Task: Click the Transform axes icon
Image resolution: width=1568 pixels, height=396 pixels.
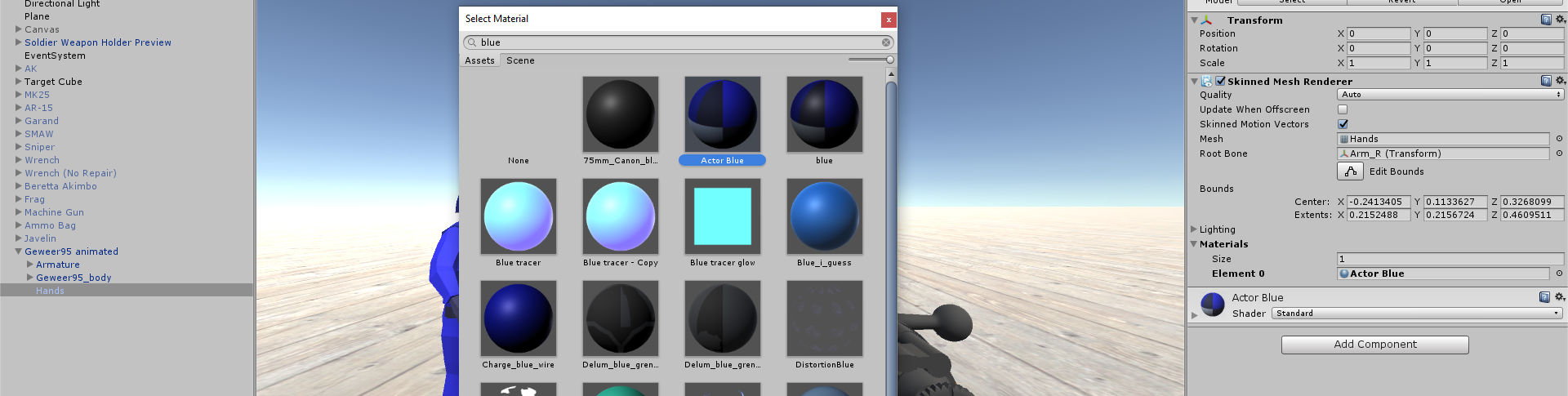Action: coord(1207,20)
